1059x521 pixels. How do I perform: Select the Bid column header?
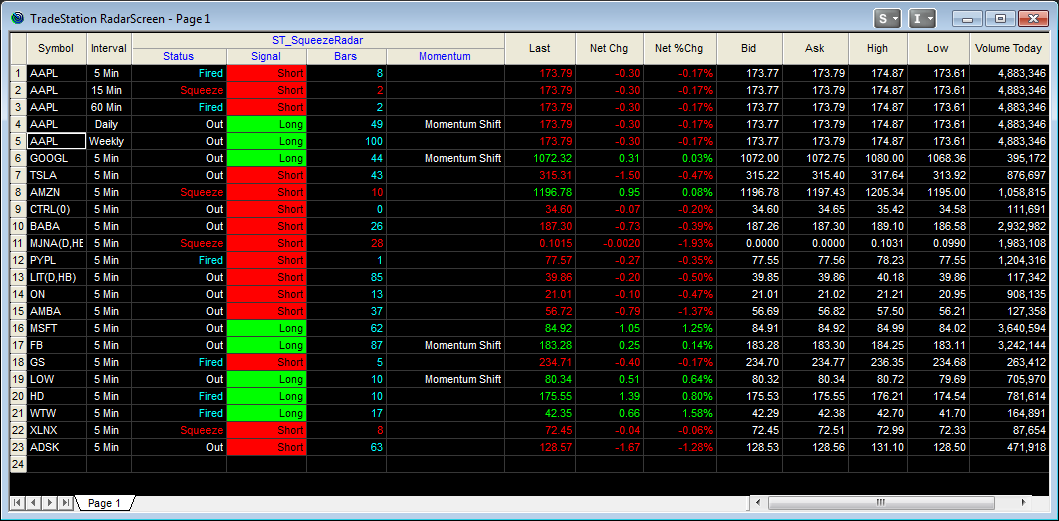pos(748,49)
